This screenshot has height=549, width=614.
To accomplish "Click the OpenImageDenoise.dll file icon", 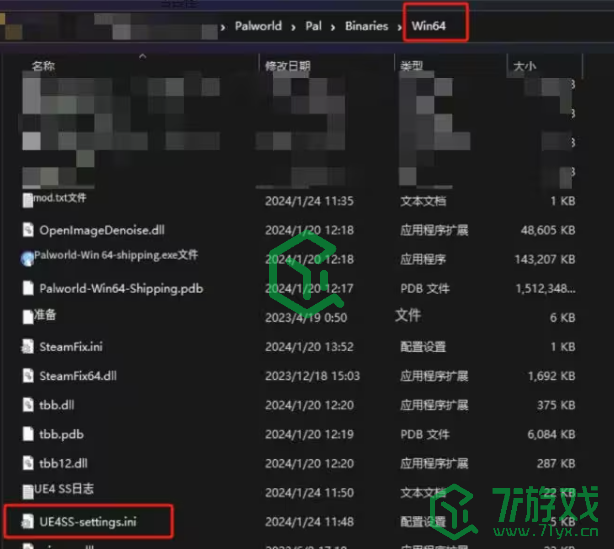I will [29, 230].
